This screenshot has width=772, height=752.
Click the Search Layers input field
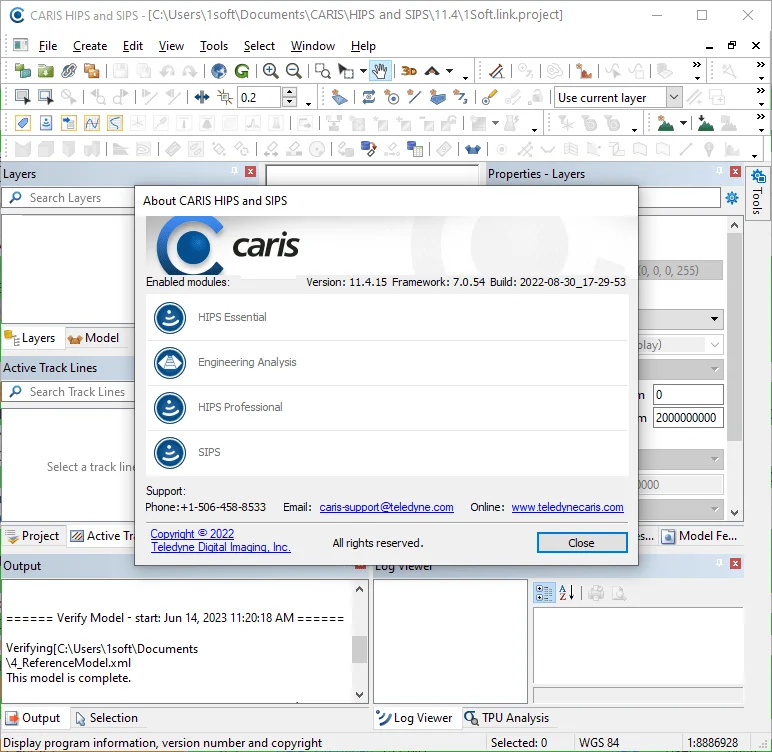(x=69, y=198)
